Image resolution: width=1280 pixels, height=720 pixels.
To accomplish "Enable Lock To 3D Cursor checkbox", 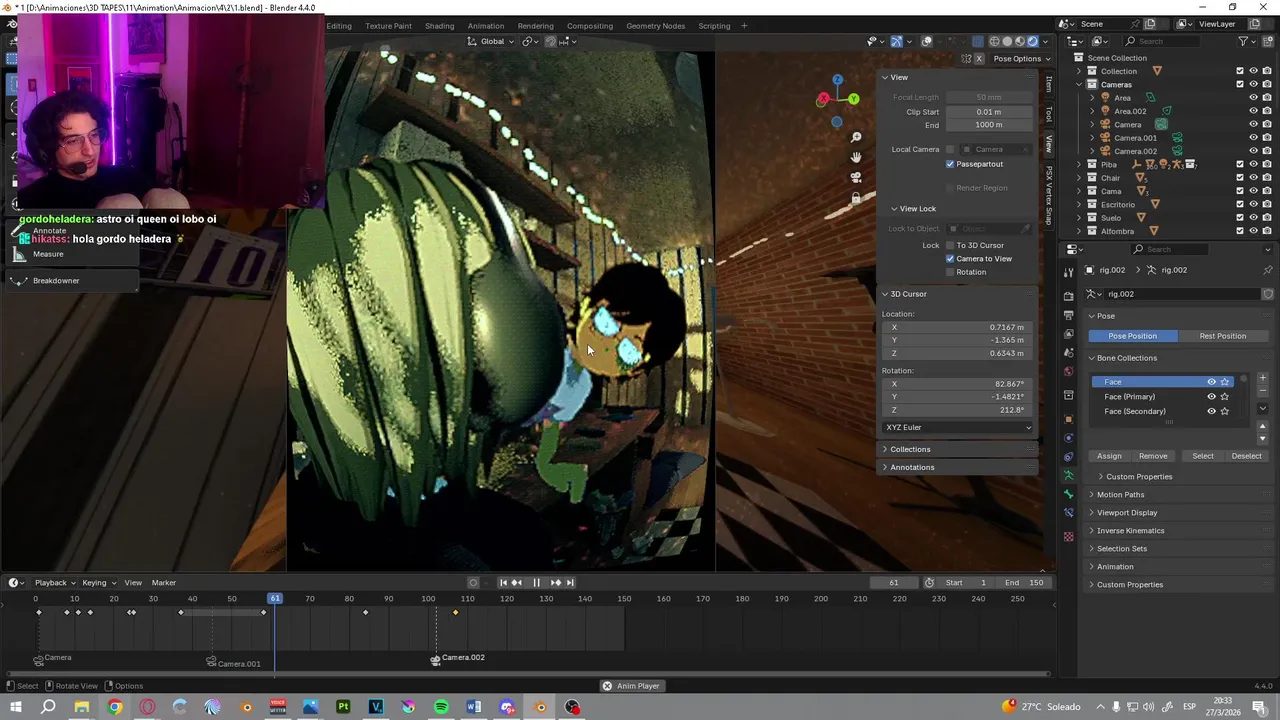I will 950,245.
